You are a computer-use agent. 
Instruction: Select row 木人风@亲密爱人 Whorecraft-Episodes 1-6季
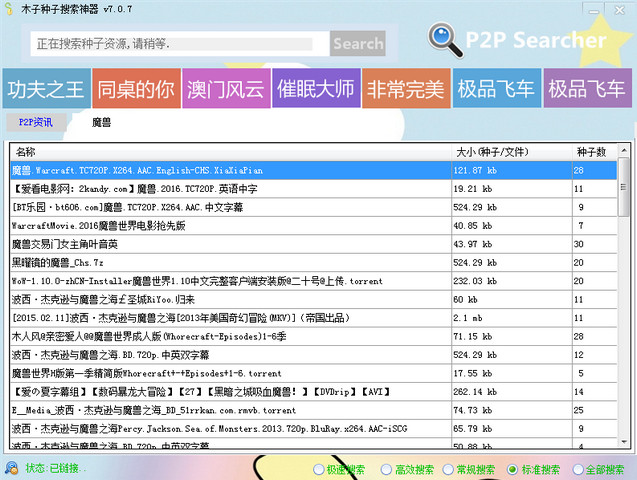(x=313, y=336)
